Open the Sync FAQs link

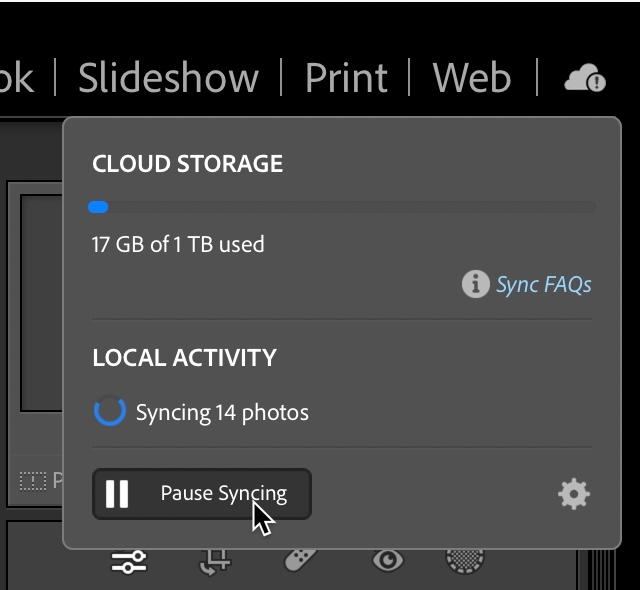tap(544, 285)
